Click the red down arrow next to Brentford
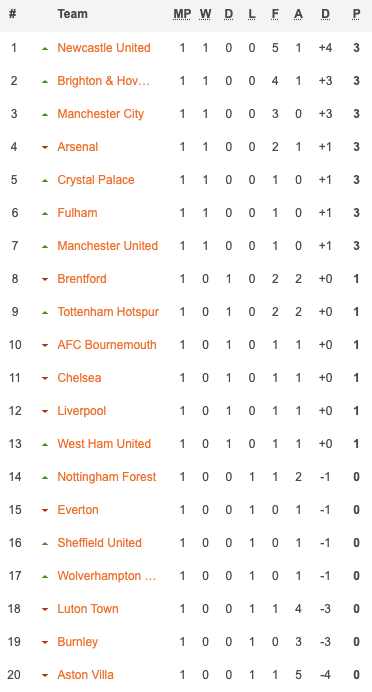This screenshot has width=372, height=692. pos(45,279)
